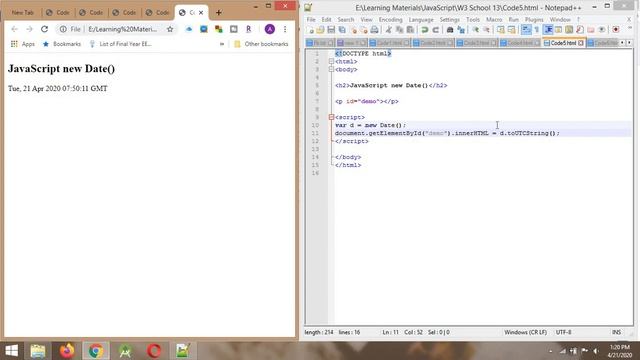Click the date text 'Tue, 21 Apr 2020'
This screenshot has height=360, width=640.
(34, 89)
